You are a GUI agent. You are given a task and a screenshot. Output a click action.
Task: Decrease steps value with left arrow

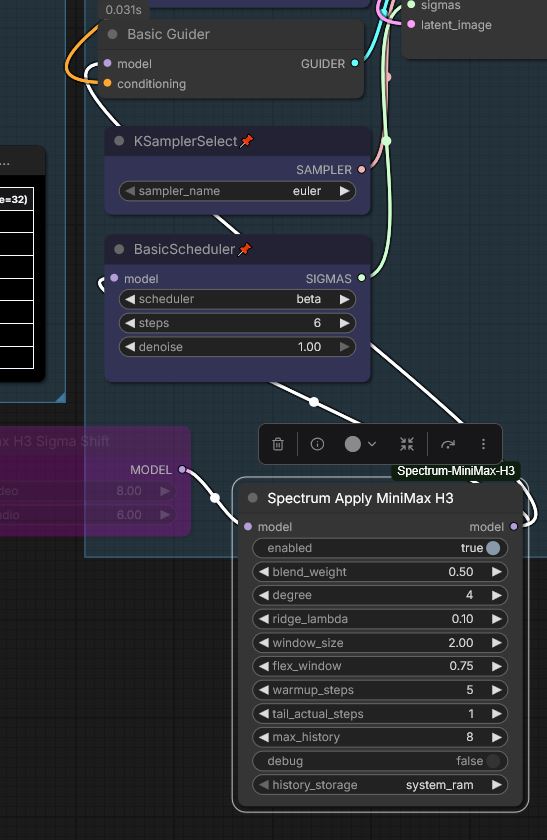pyautogui.click(x=129, y=323)
